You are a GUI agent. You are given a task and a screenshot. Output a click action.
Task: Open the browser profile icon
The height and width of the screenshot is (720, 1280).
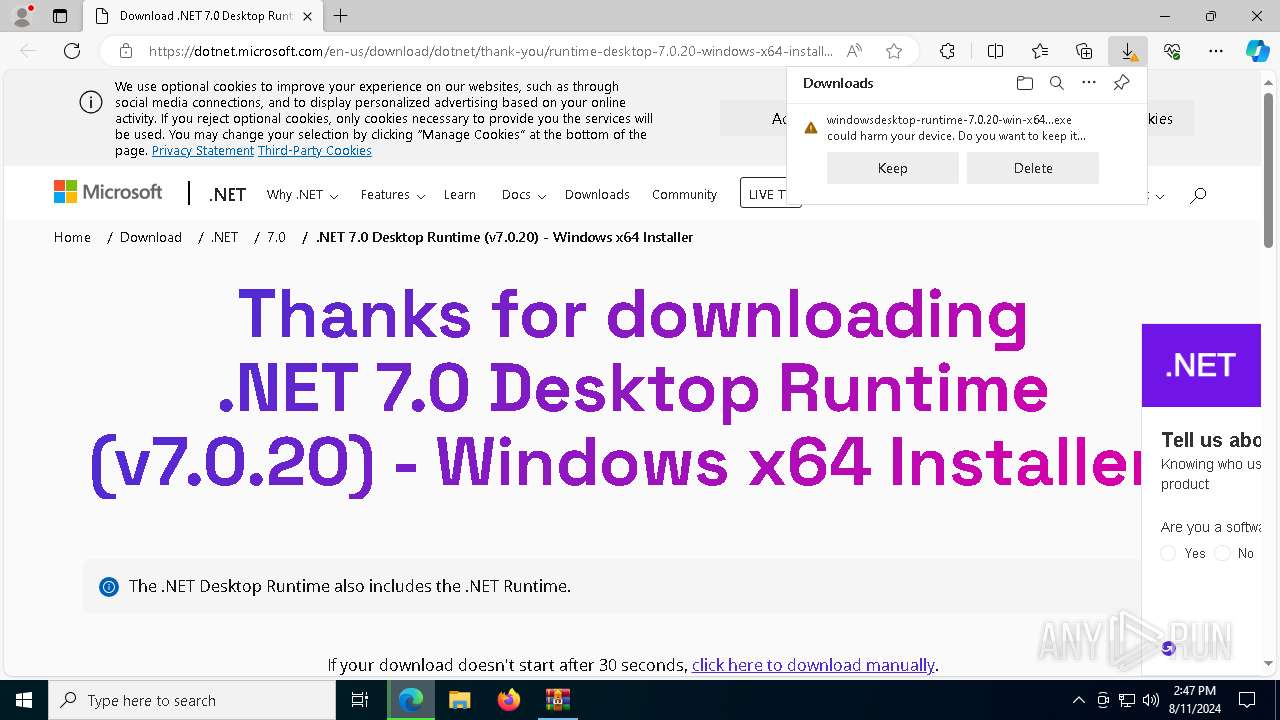coord(21,16)
